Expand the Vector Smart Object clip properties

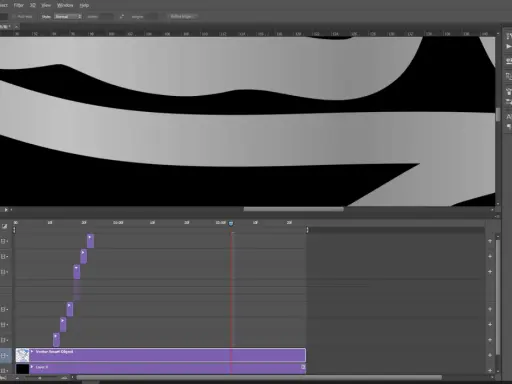(x=32, y=351)
